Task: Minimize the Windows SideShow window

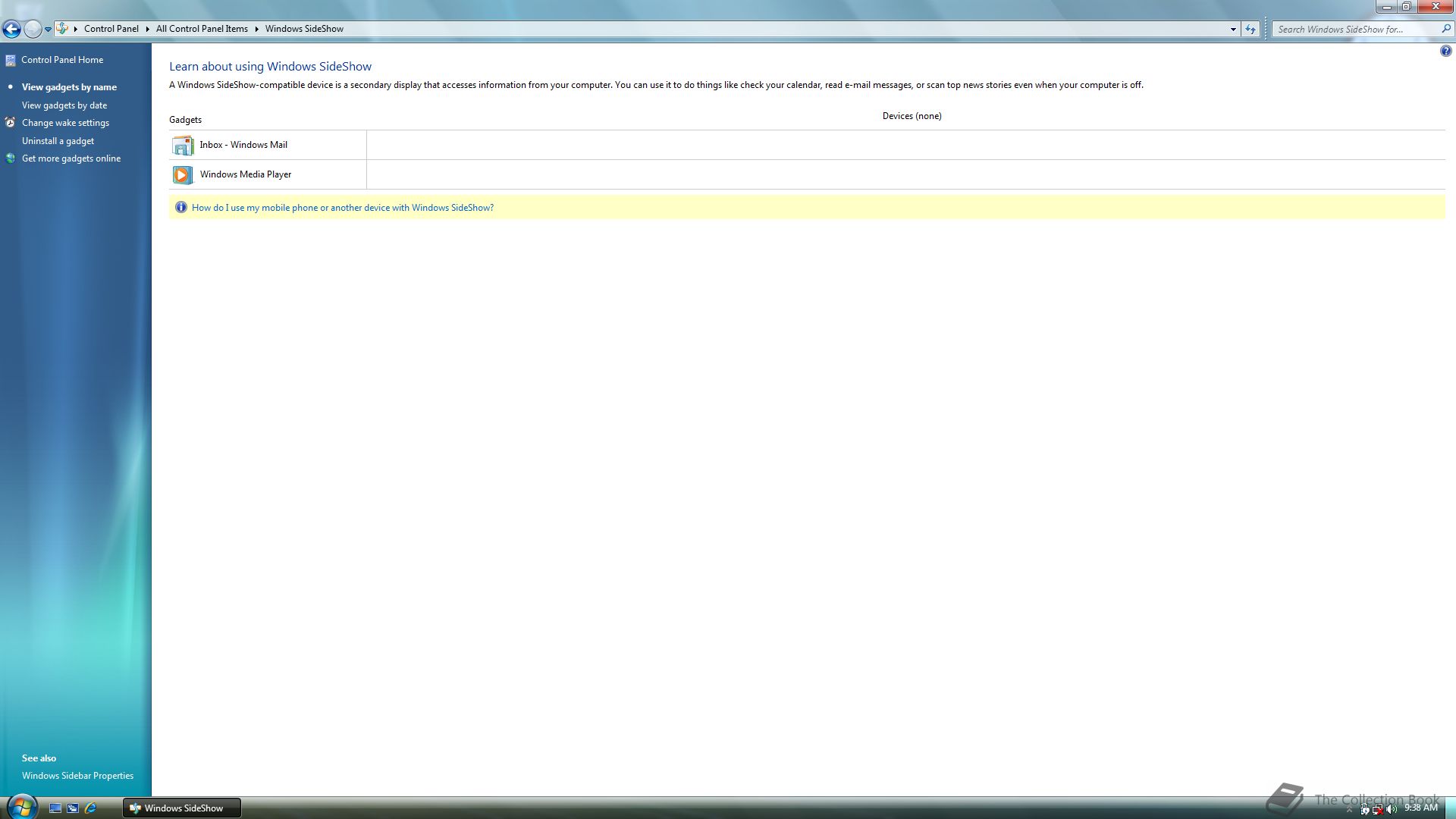Action: coord(1386,7)
